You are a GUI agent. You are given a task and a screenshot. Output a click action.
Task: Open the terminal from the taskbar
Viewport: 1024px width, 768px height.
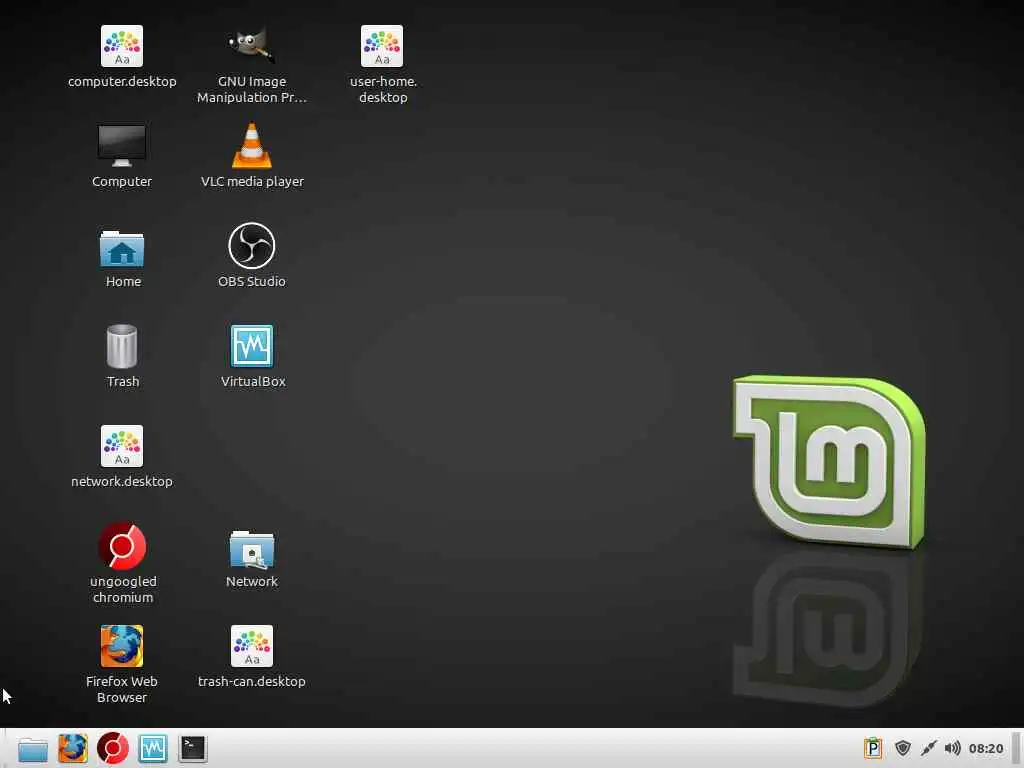pyautogui.click(x=193, y=748)
